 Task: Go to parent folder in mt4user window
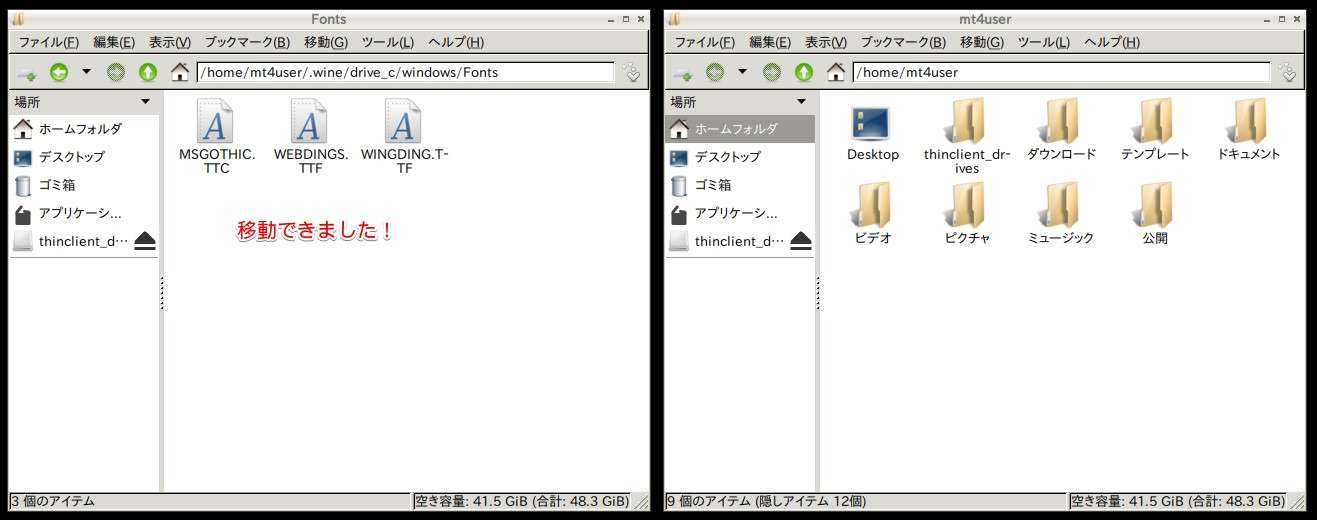point(804,72)
